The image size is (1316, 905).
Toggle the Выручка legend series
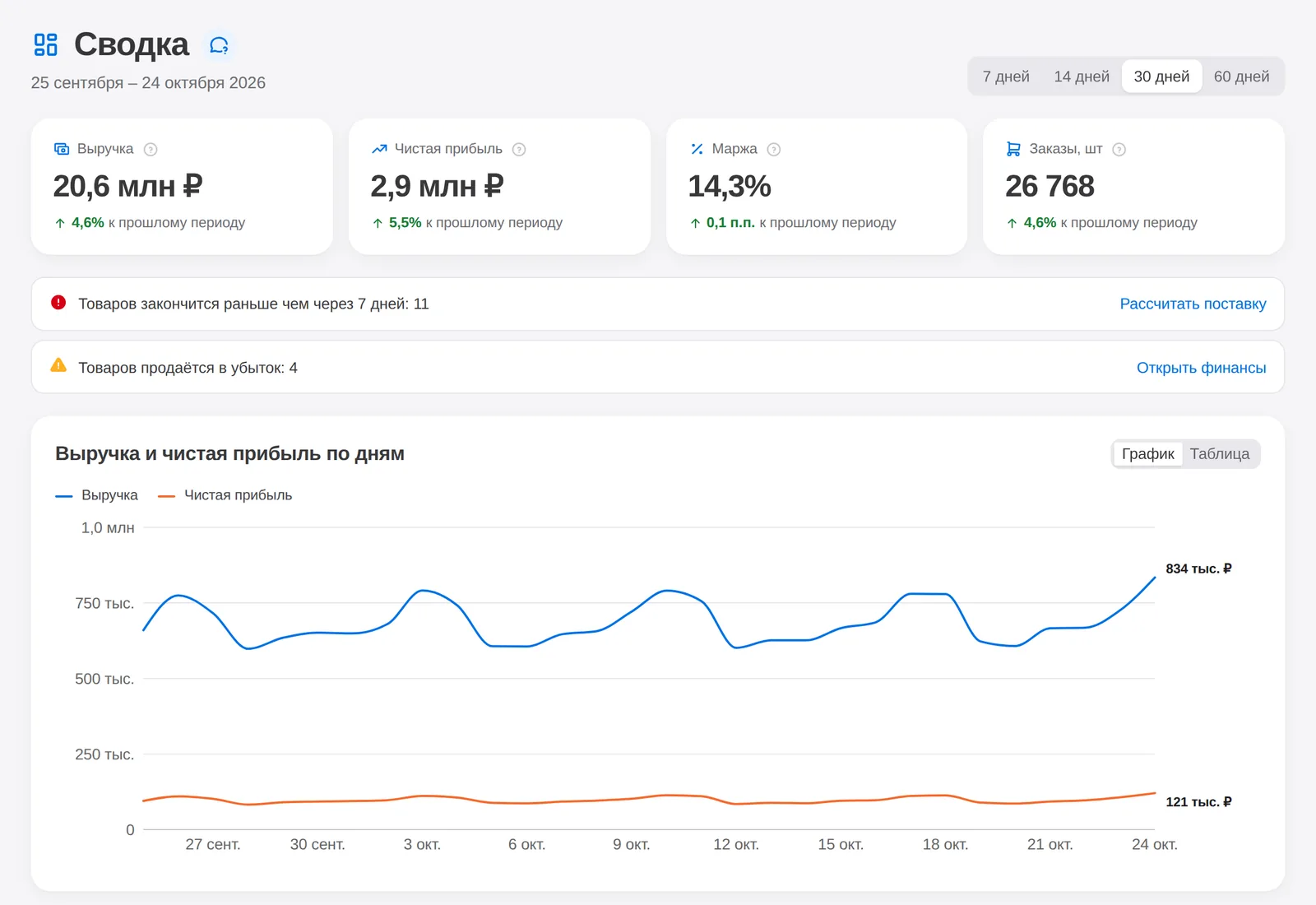96,495
